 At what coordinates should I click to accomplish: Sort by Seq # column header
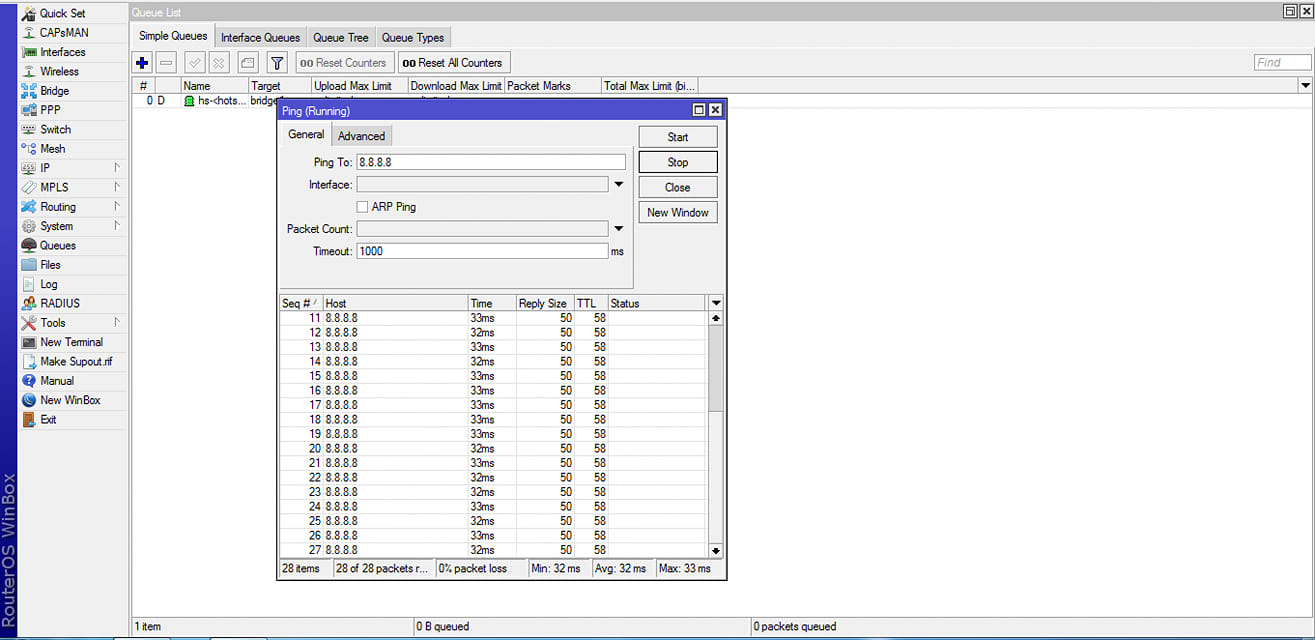pyautogui.click(x=300, y=303)
